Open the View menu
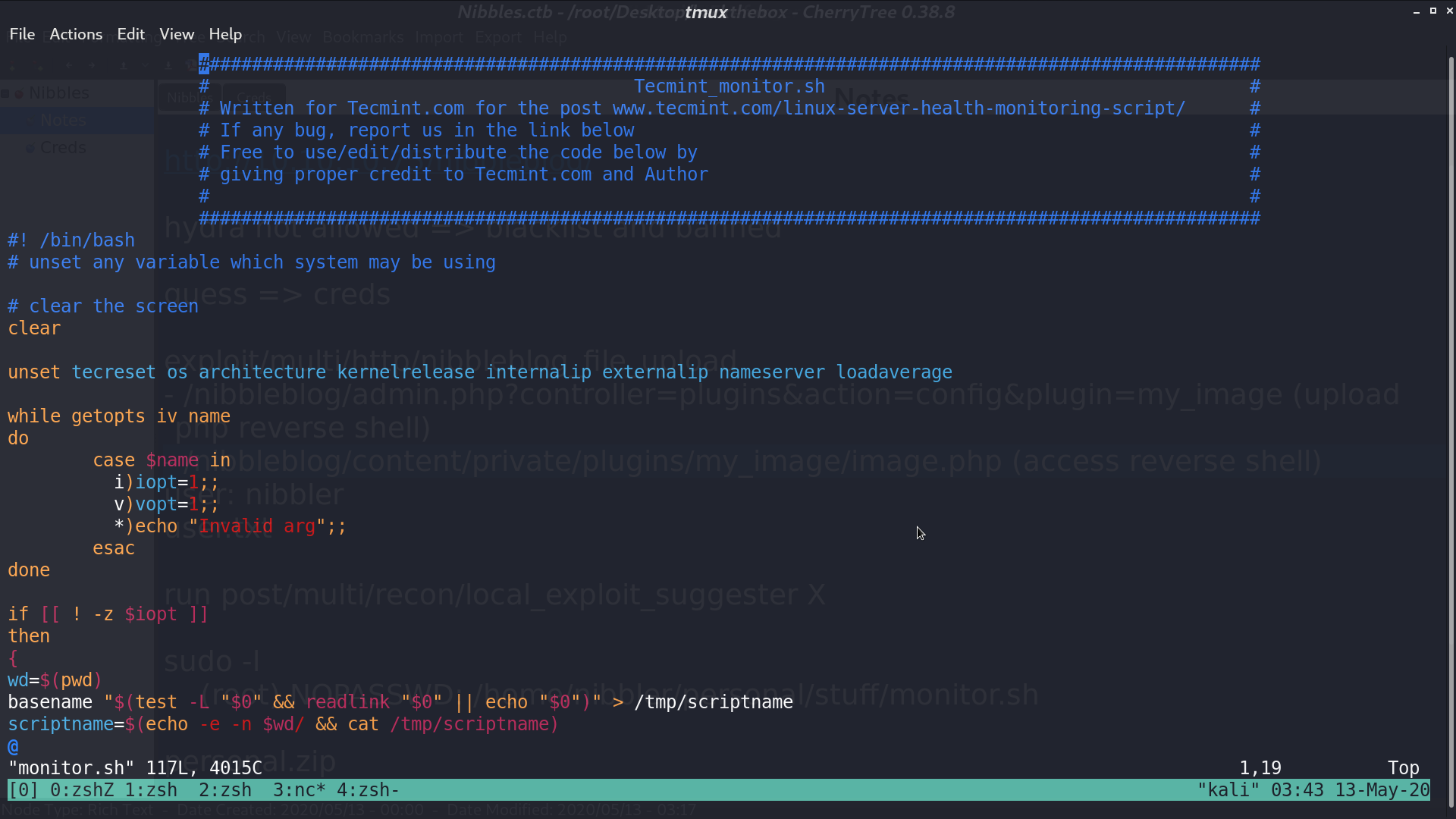Viewport: 1456px width, 819px height. 177,34
